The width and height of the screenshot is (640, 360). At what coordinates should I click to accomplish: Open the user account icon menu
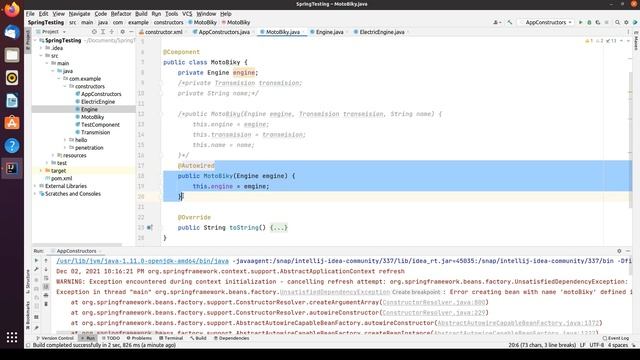coord(497,22)
